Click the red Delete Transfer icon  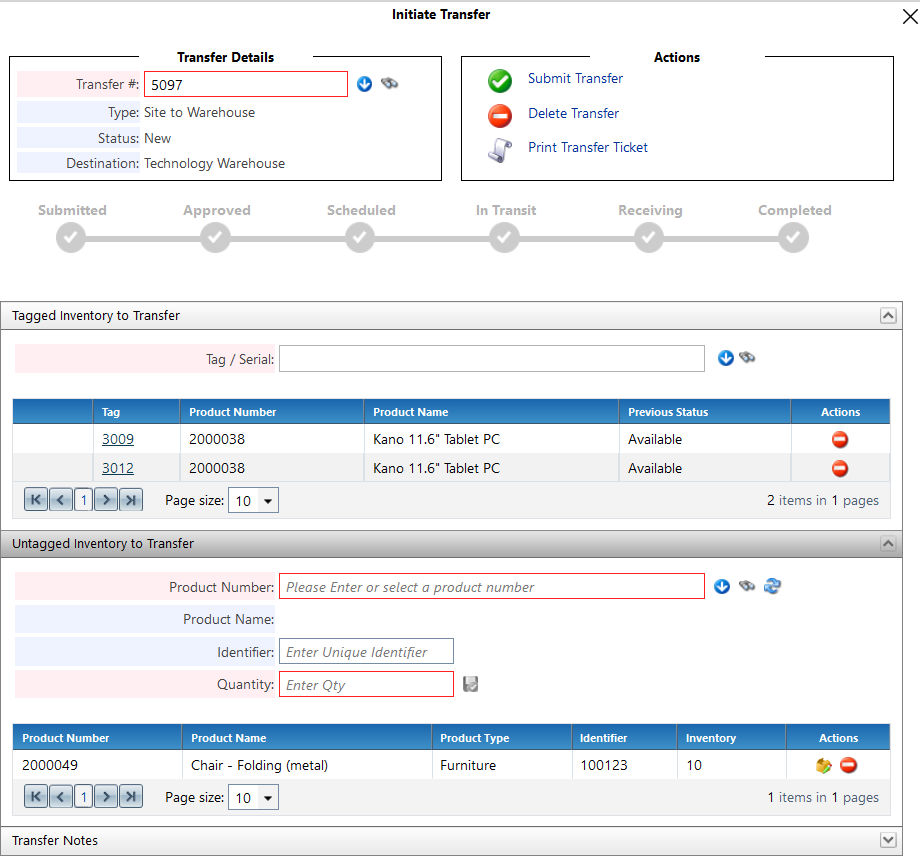(500, 116)
